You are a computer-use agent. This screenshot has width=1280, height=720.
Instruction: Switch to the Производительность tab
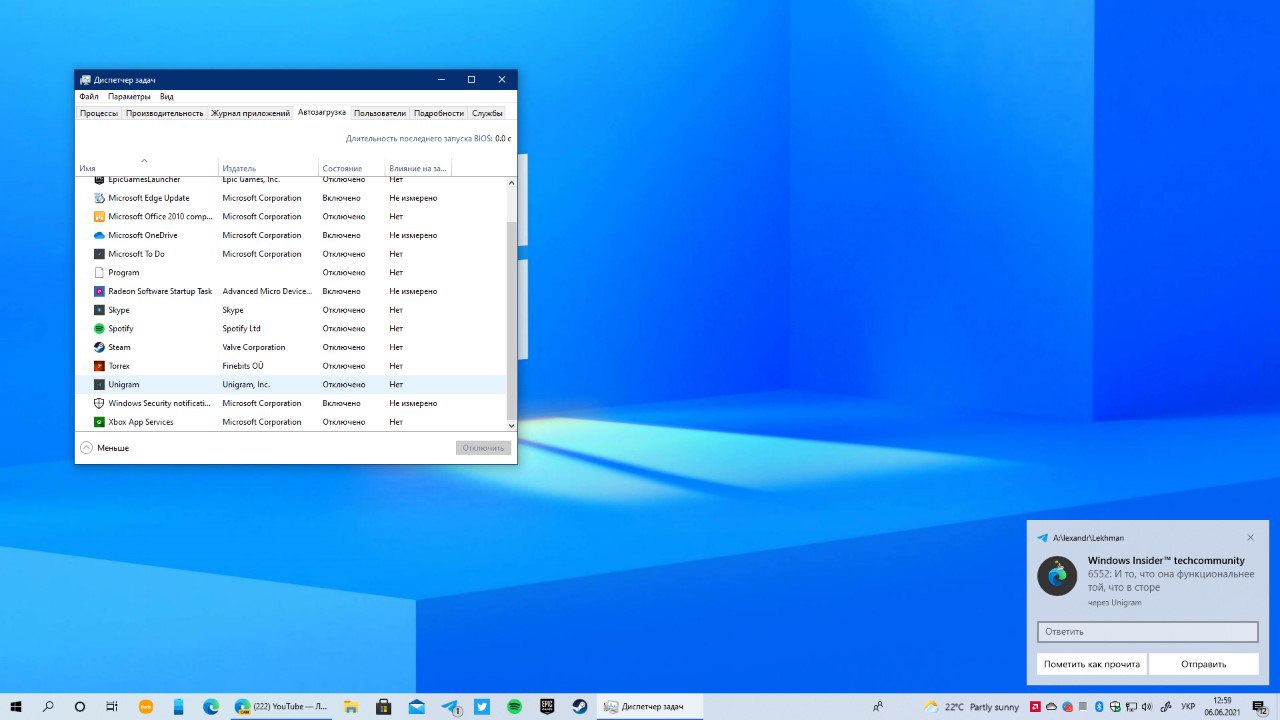click(x=164, y=113)
